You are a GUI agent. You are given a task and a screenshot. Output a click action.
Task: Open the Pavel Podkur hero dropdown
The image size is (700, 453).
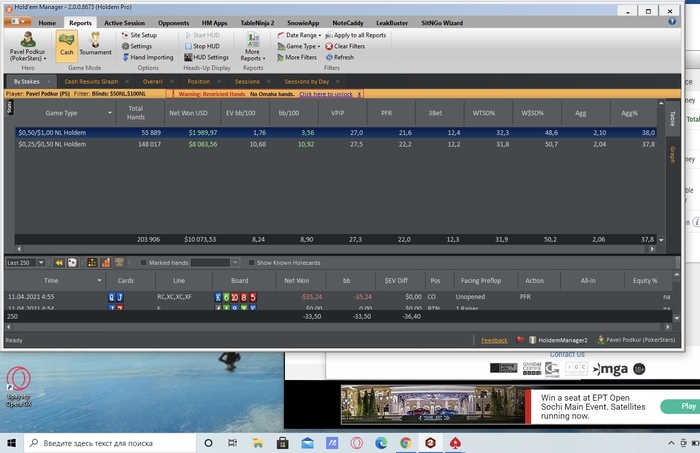(28, 46)
